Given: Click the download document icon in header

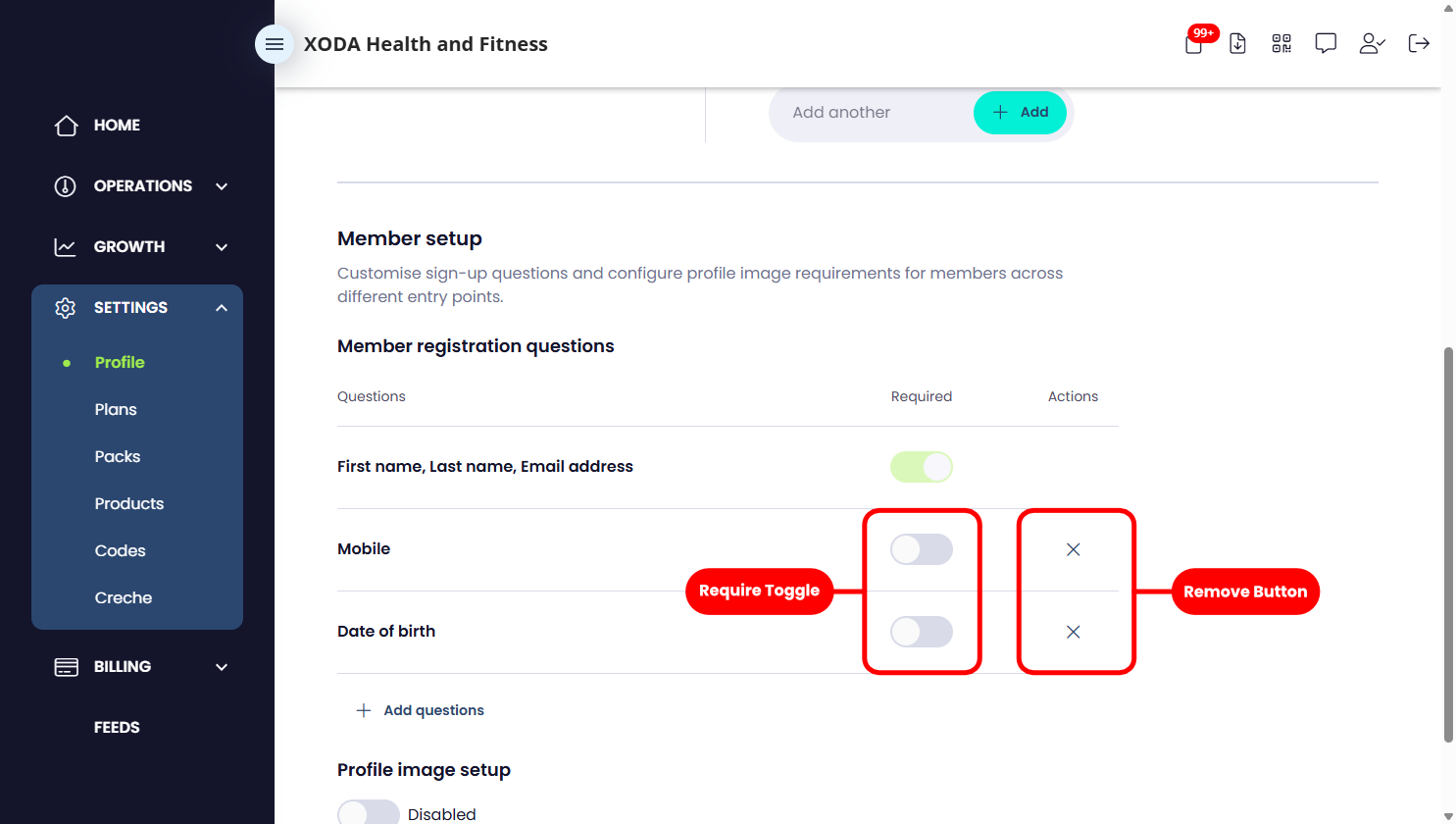Looking at the screenshot, I should pyautogui.click(x=1237, y=43).
